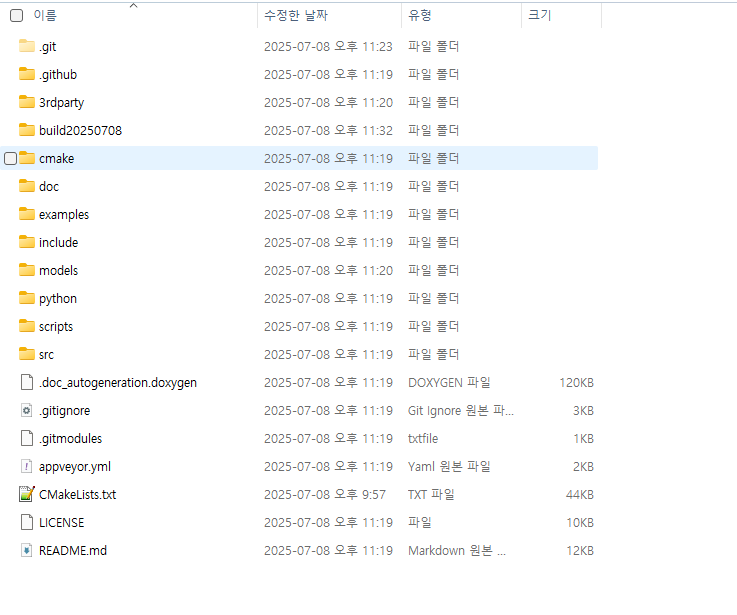Select the examples folder name

point(64,215)
